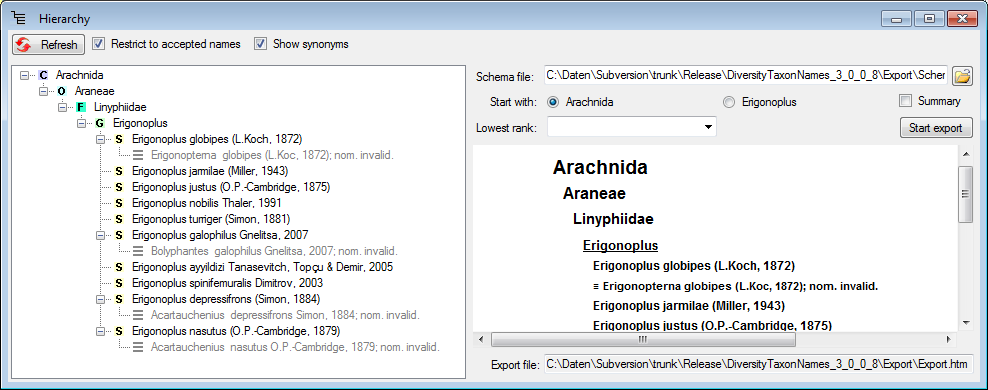This screenshot has height=390, width=988.
Task: Open schema file folder browse icon
Action: [962, 76]
